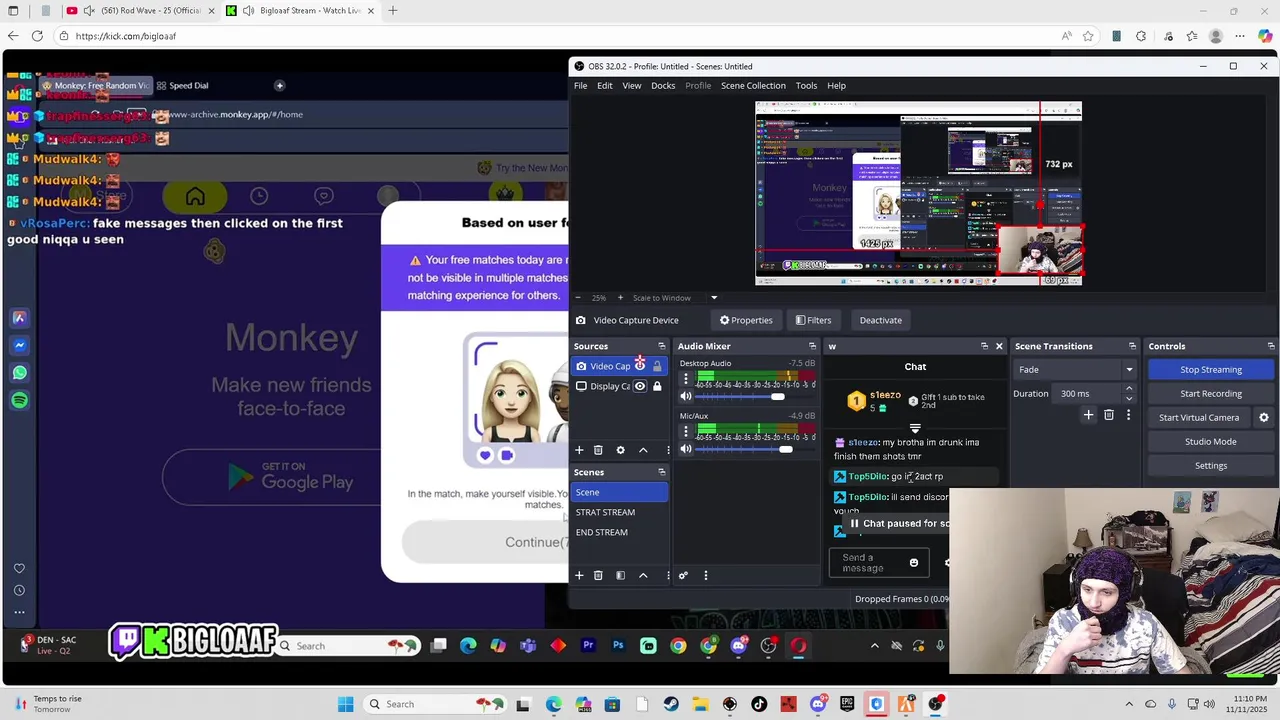This screenshot has height=720, width=1280.
Task: Move selected source up in Sources
Action: click(x=643, y=450)
